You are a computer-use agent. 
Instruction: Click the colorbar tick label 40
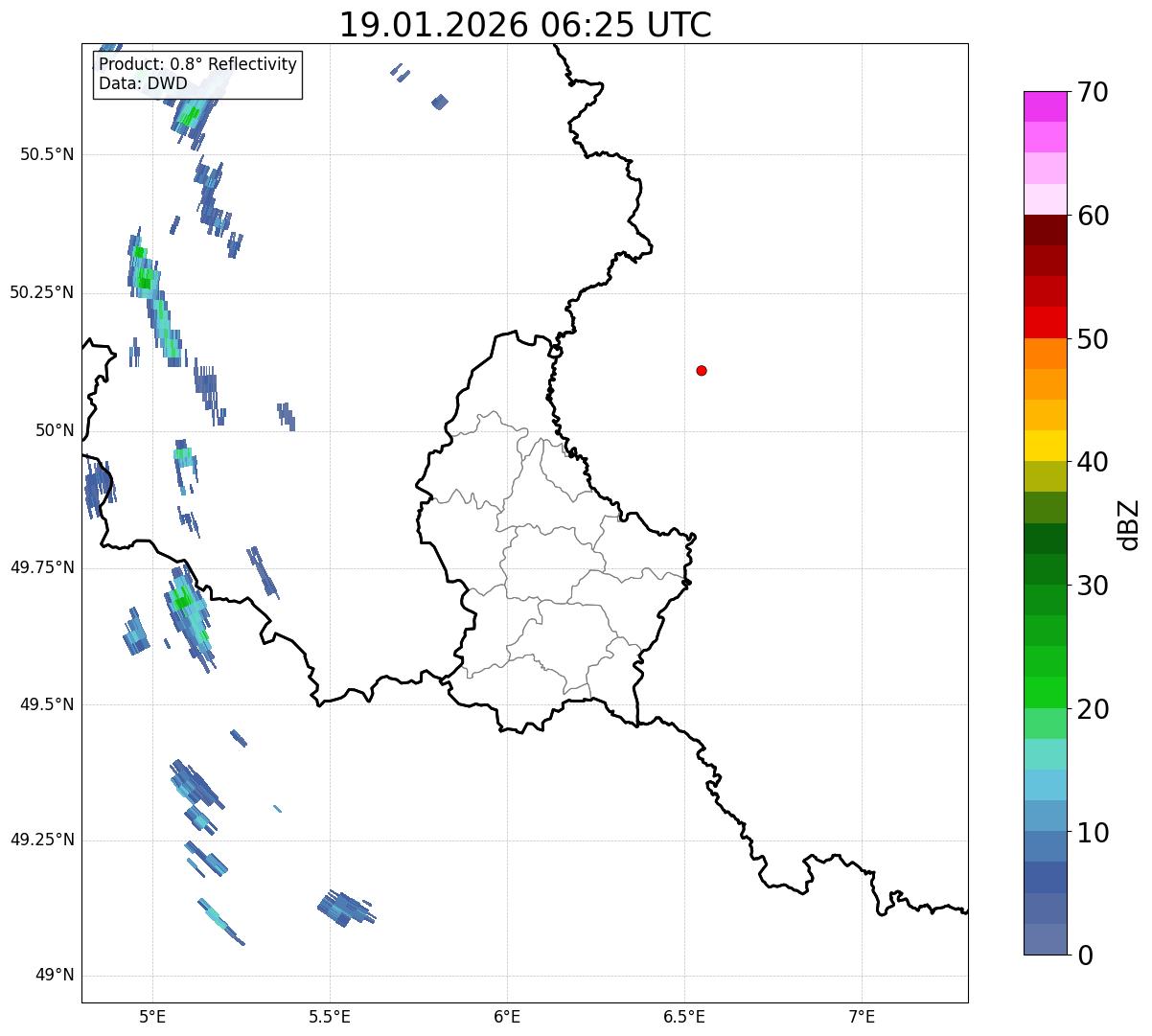point(1093,462)
